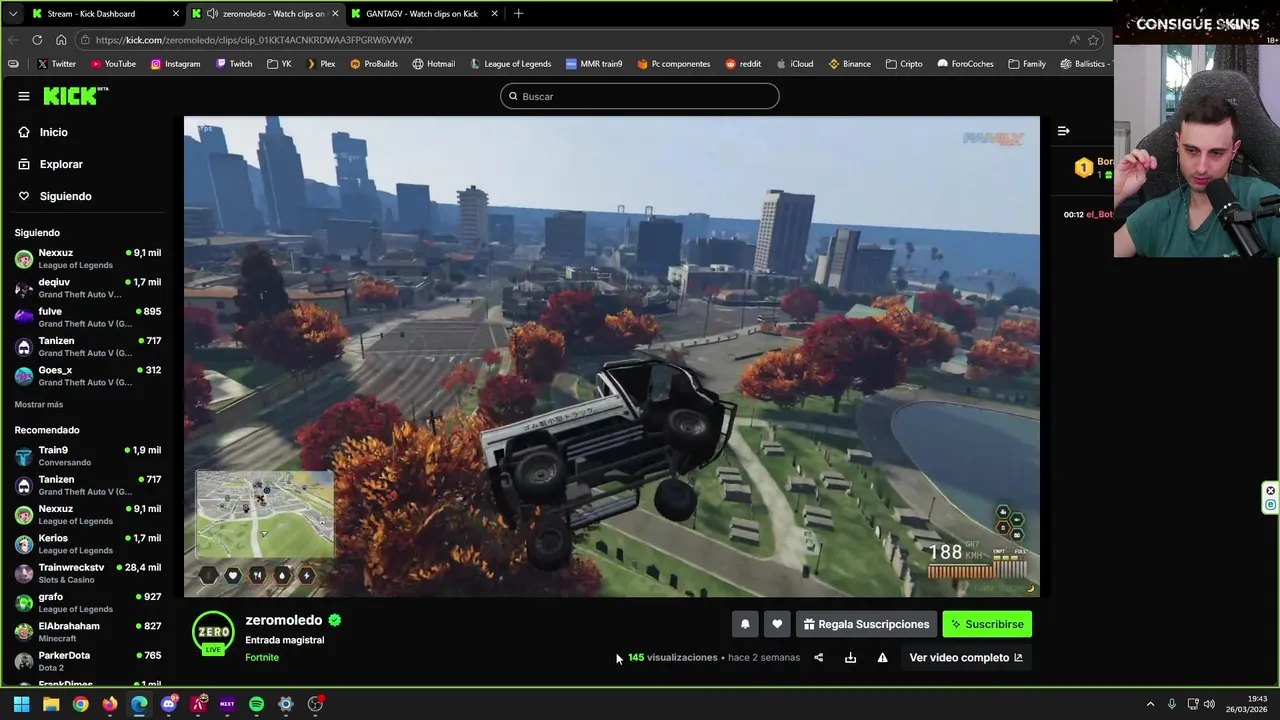Open the Twitch bookmark
This screenshot has width=1280, height=720.
pyautogui.click(x=233, y=63)
